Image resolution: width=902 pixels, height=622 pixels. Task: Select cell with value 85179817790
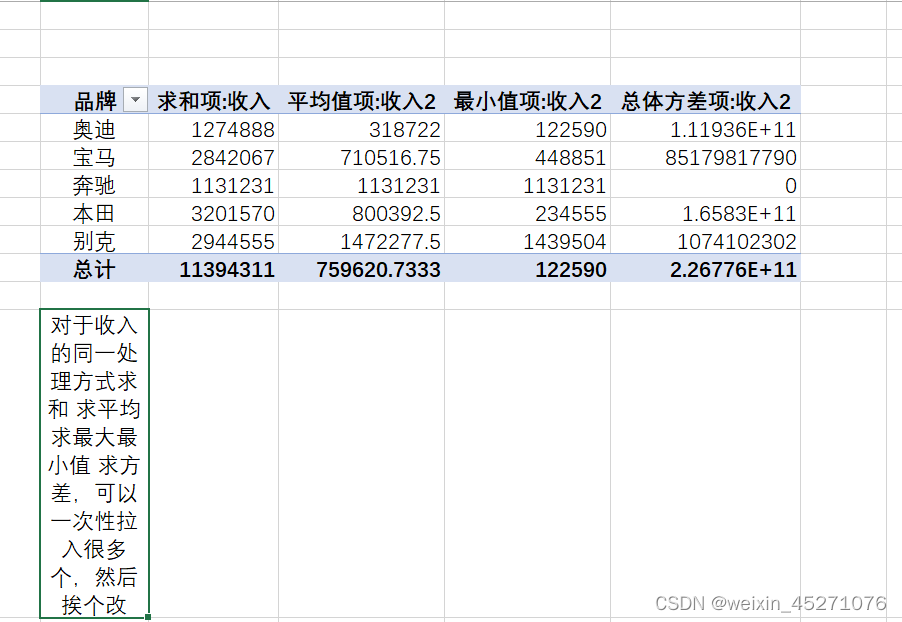705,157
